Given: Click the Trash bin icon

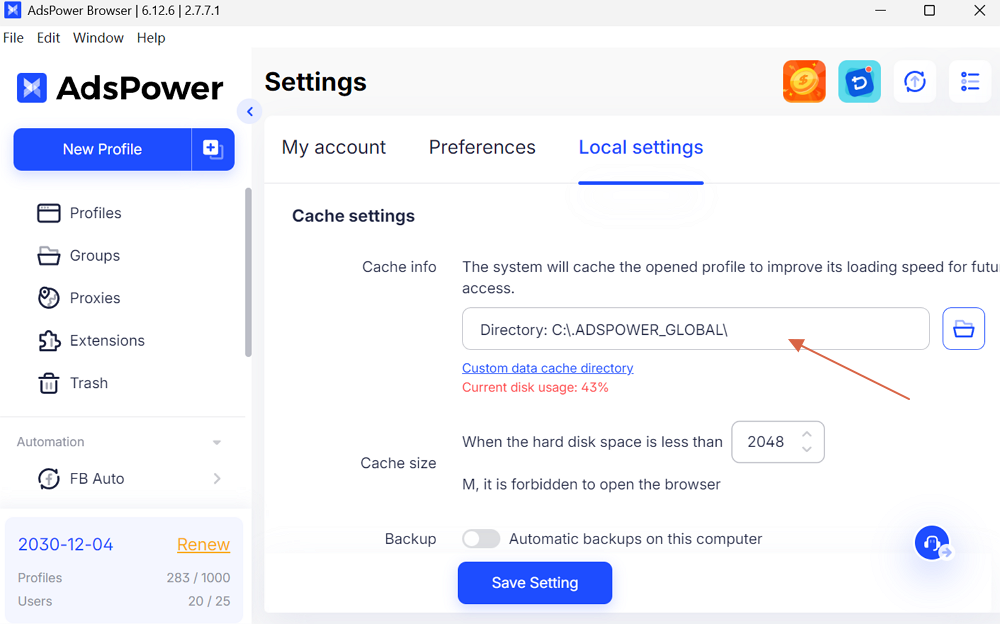Looking at the screenshot, I should [48, 383].
